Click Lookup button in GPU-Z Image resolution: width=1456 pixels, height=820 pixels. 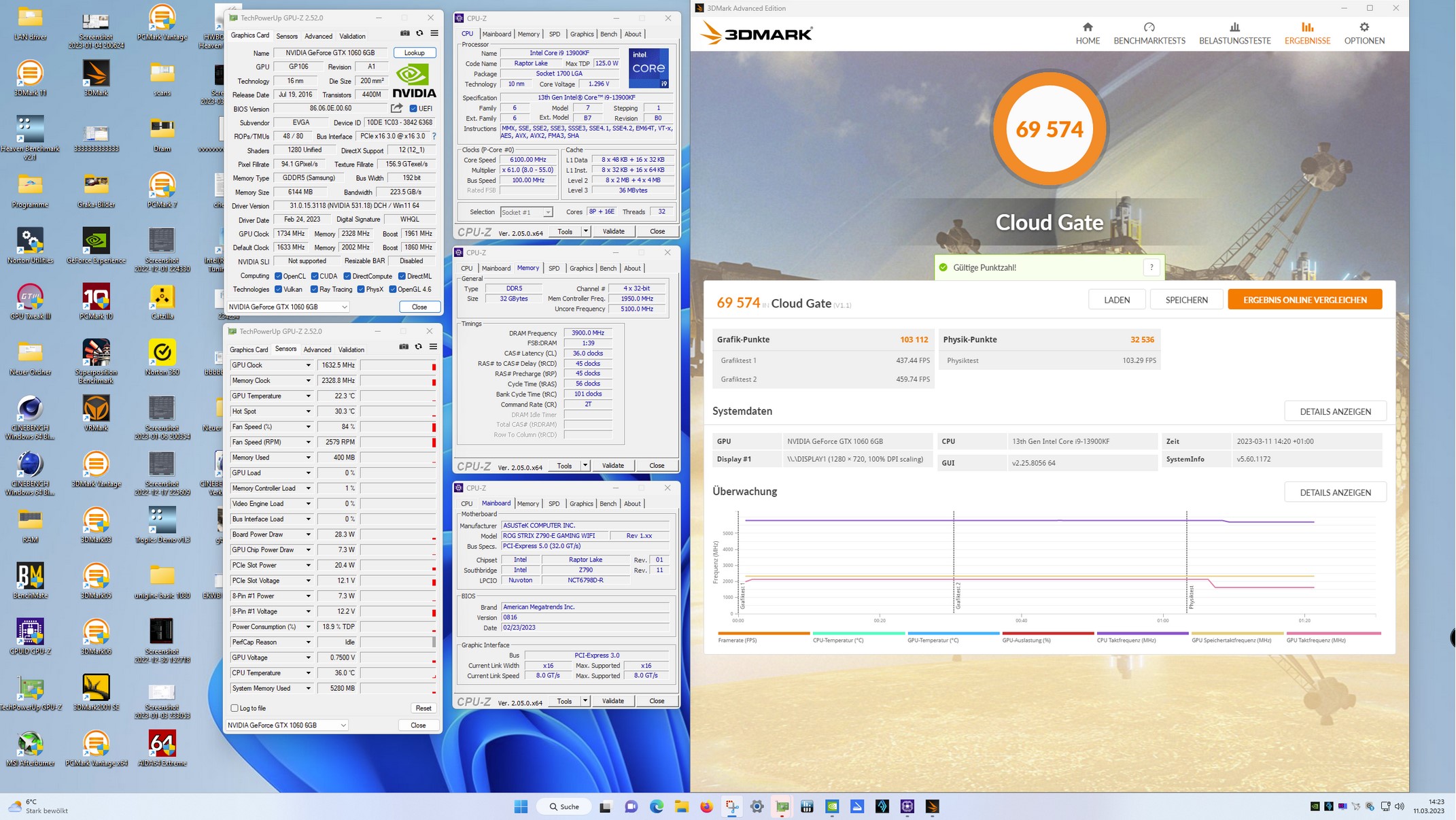[x=415, y=52]
